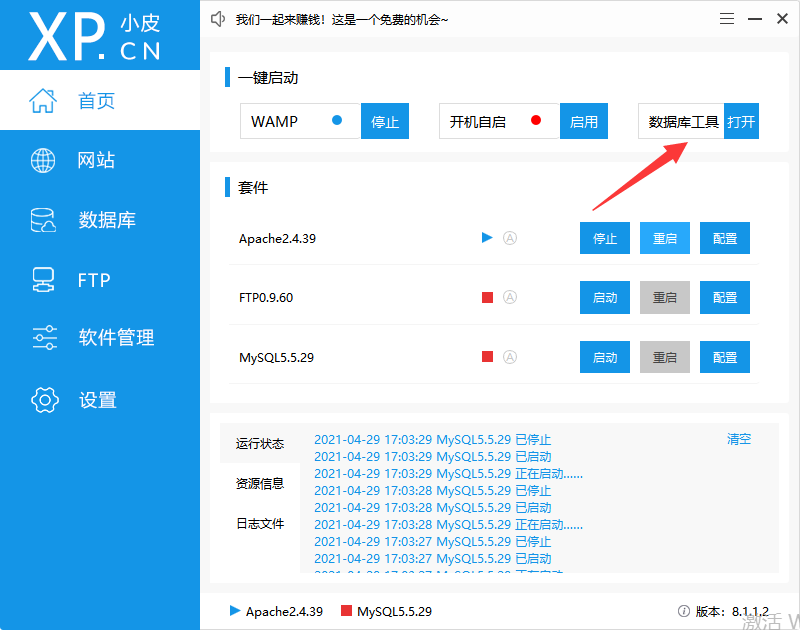Image resolution: width=800 pixels, height=630 pixels.
Task: Restart Apache2.4.39 service
Action: point(665,238)
